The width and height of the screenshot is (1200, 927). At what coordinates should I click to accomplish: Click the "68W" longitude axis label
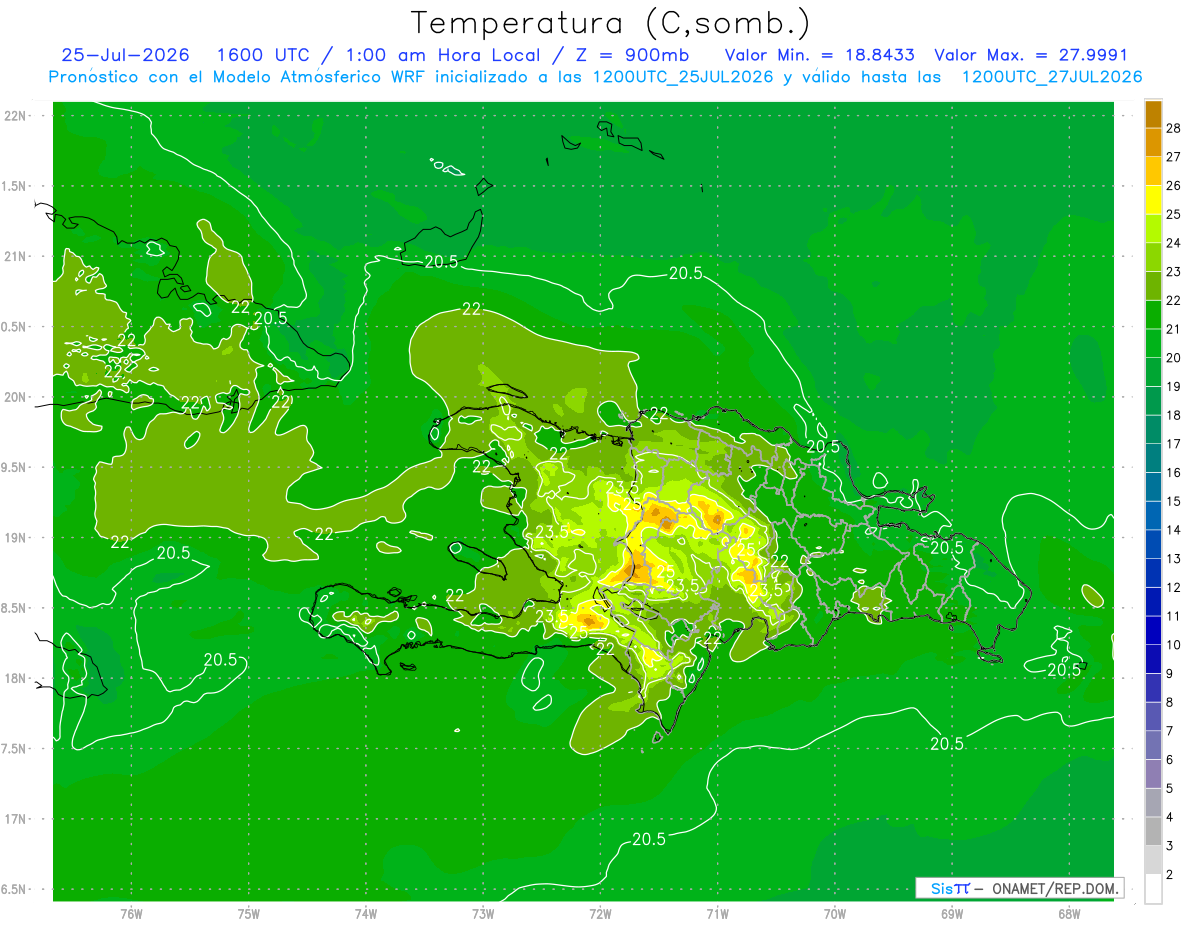point(1068,914)
